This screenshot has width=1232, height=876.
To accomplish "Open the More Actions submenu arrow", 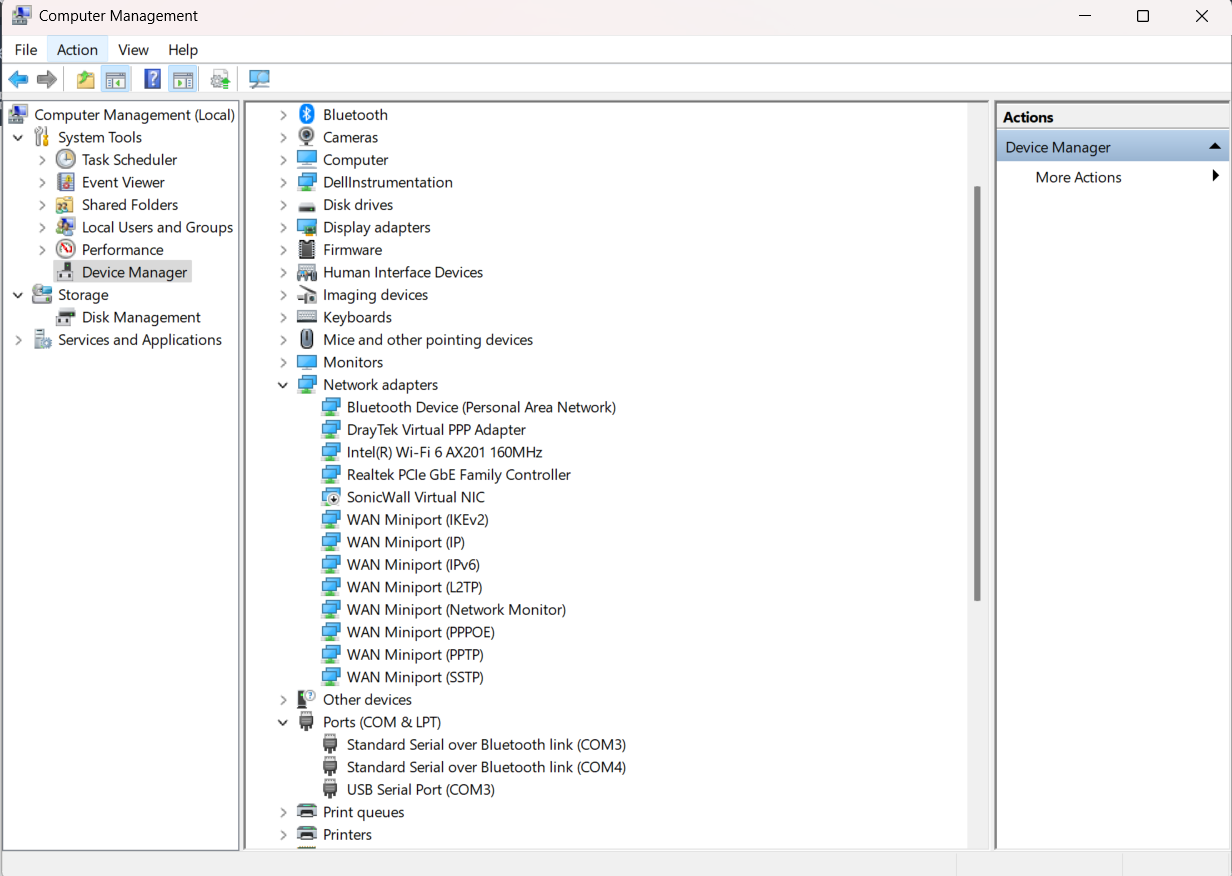I will (x=1215, y=176).
